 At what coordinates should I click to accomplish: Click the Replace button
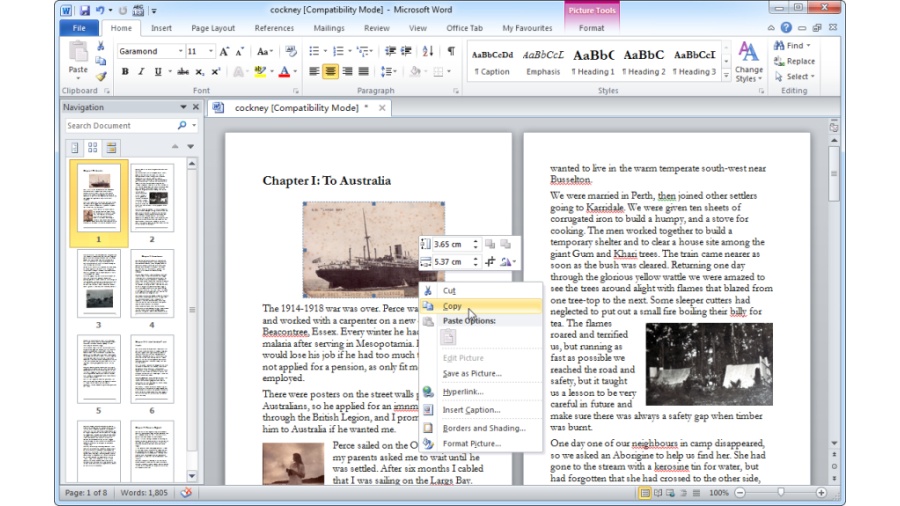coord(794,61)
